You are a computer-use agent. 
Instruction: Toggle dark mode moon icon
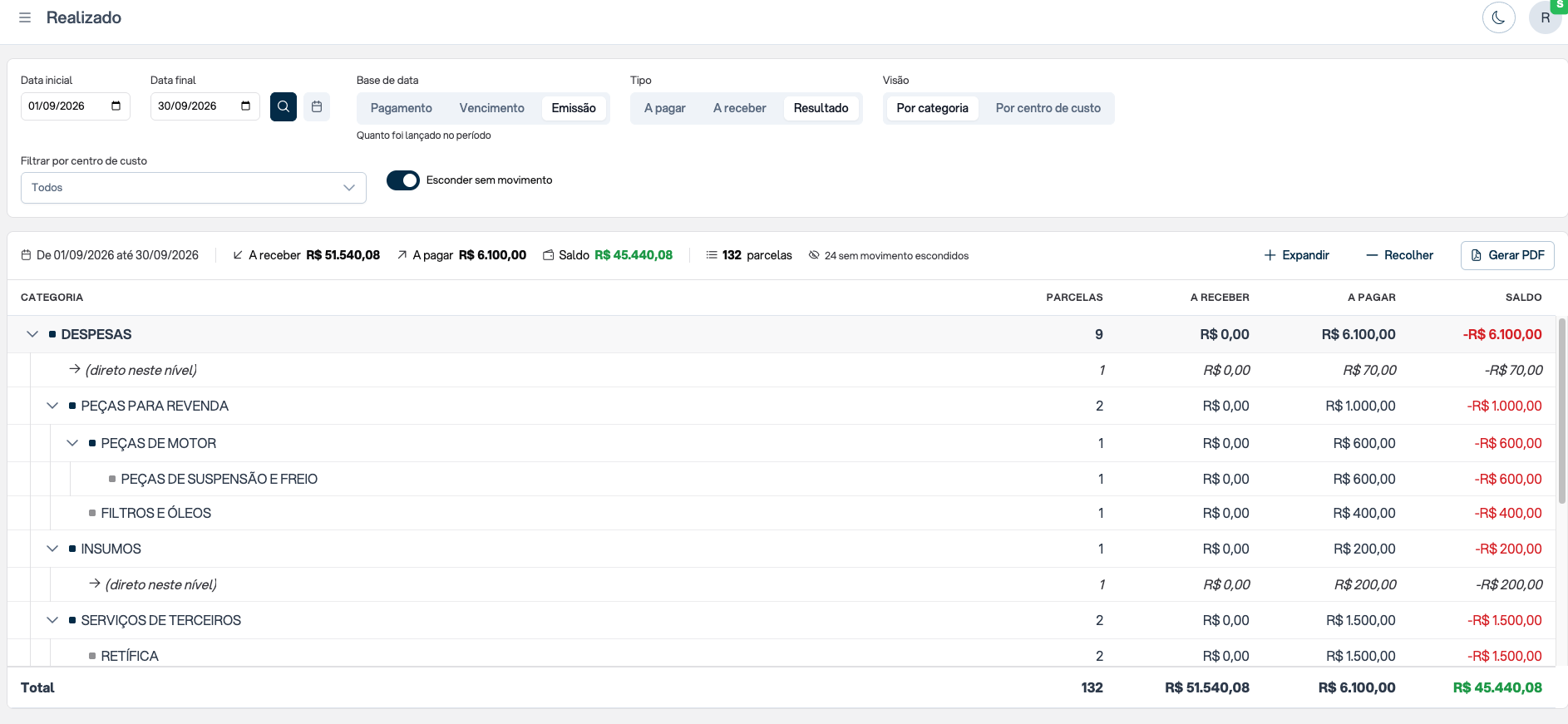(x=1499, y=17)
